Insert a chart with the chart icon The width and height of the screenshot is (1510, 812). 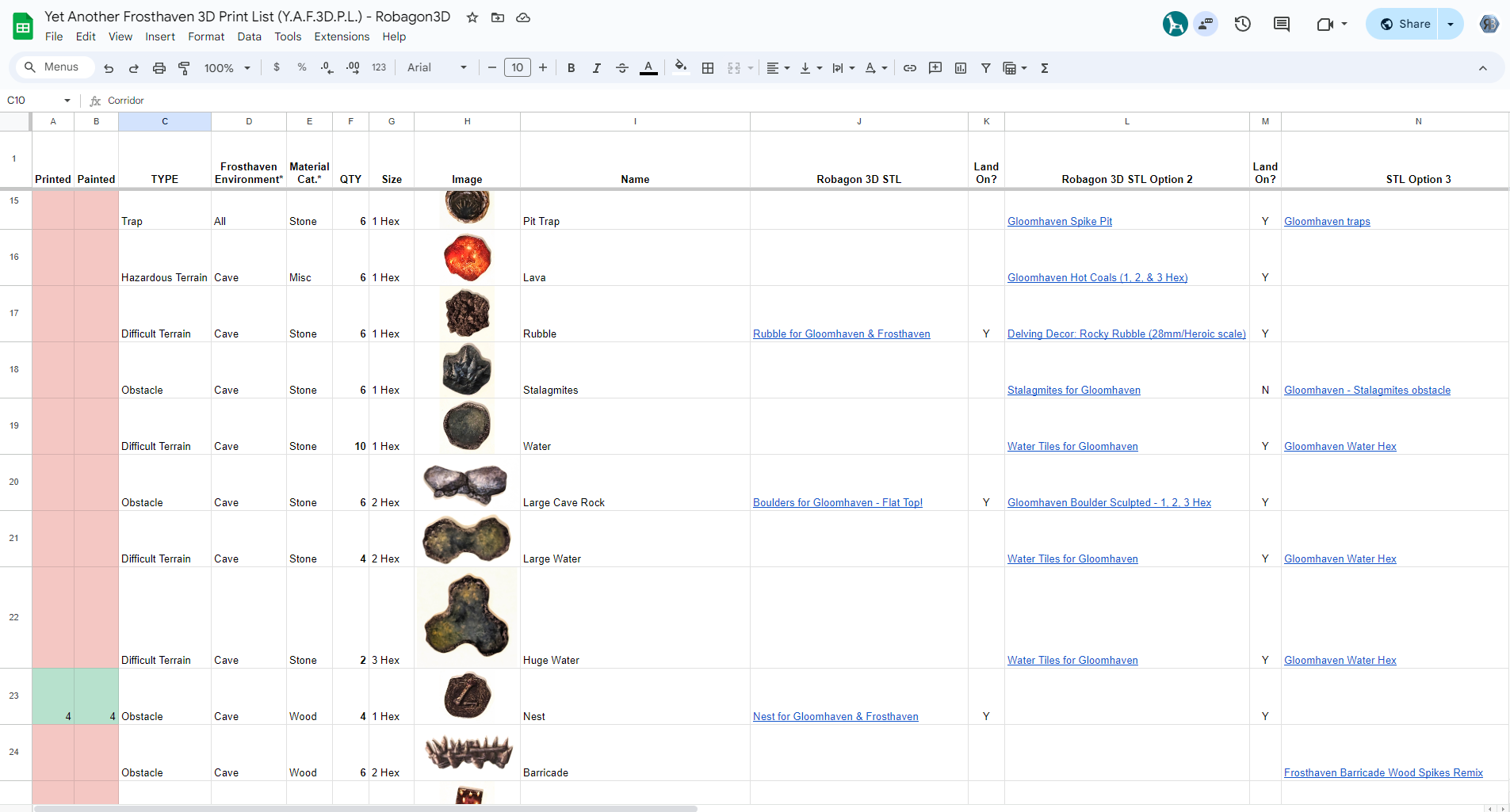[961, 68]
